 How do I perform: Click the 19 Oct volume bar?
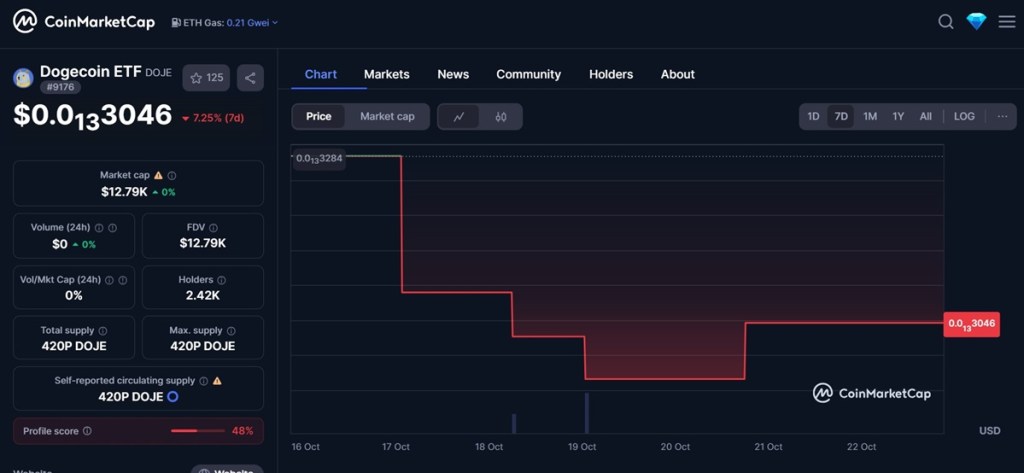[x=586, y=413]
